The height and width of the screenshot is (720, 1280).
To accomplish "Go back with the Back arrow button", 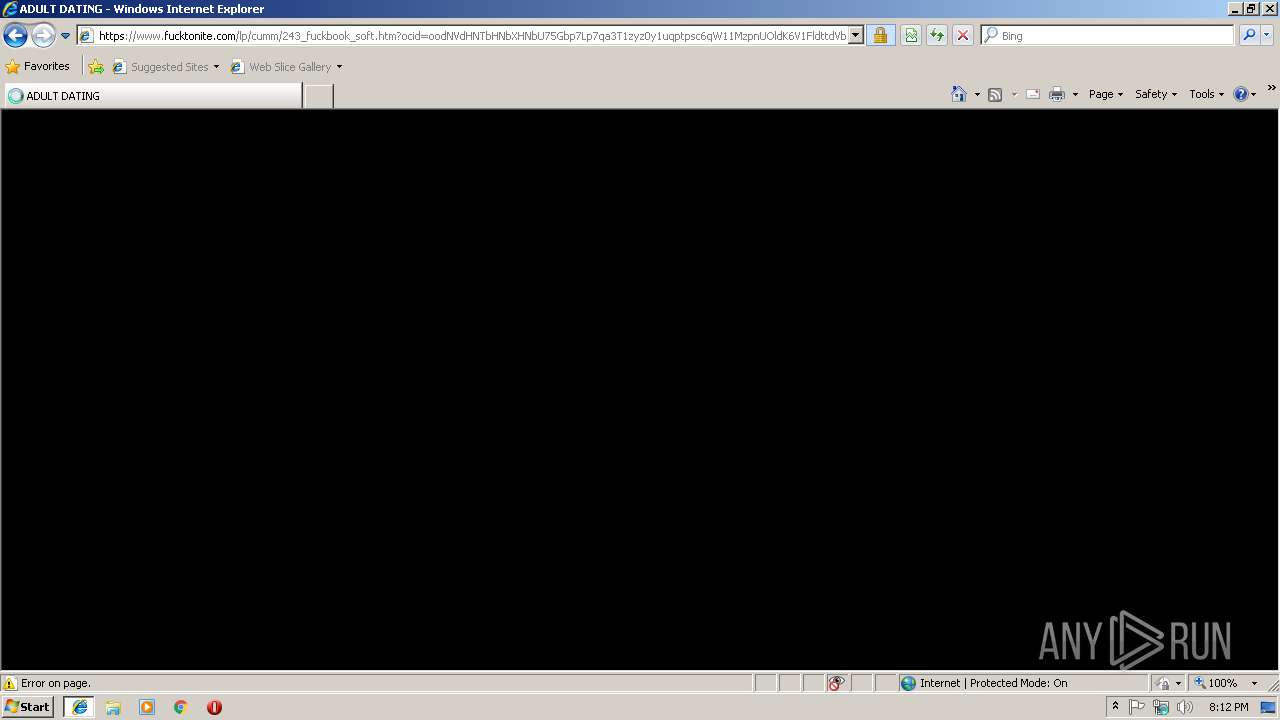I will [15, 36].
